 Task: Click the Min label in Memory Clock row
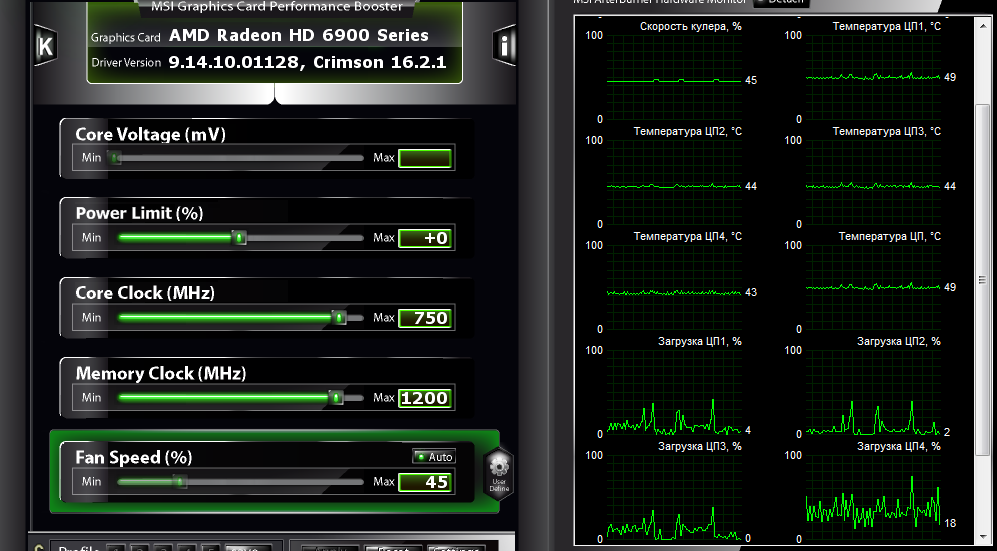[x=91, y=397]
